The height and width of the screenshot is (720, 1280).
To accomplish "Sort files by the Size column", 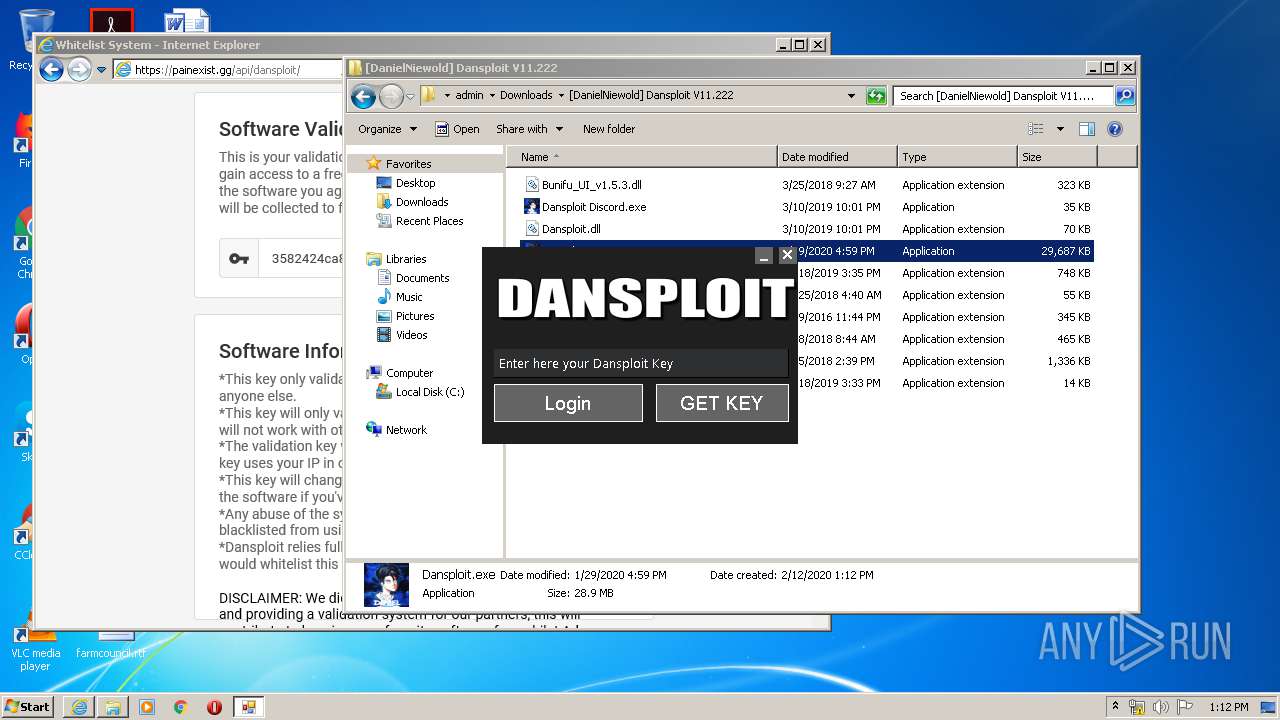I will (1057, 157).
